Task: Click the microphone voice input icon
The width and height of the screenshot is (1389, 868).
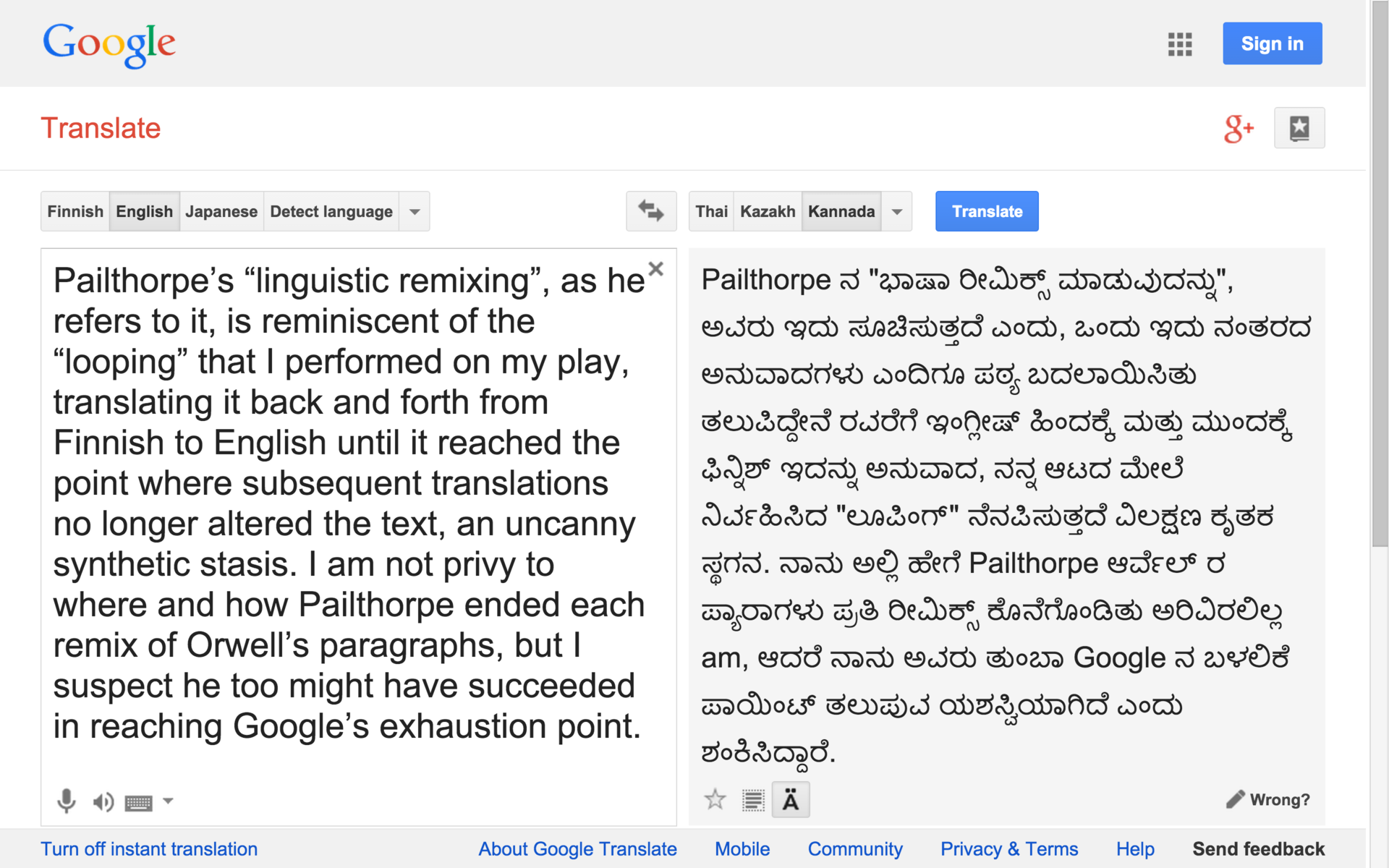Action: coord(66,801)
